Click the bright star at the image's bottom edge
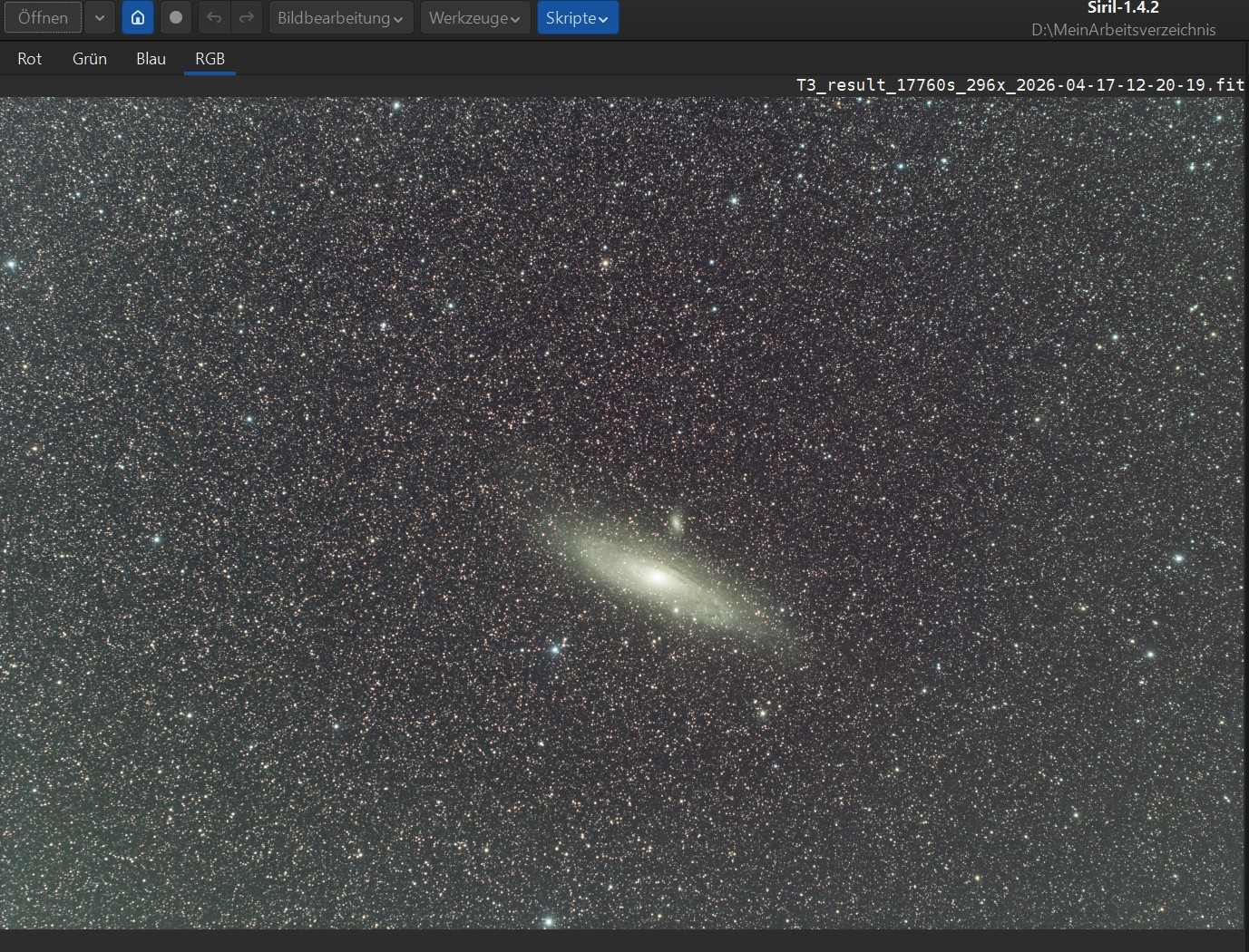 [548, 921]
